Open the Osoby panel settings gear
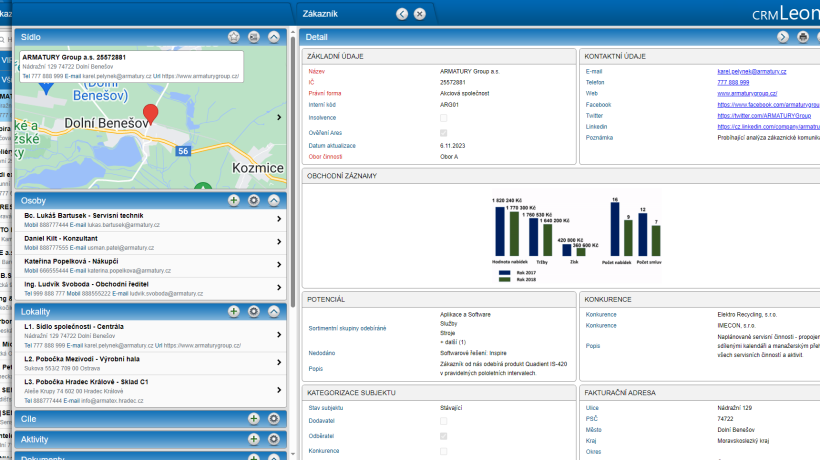820x460 pixels. point(254,200)
